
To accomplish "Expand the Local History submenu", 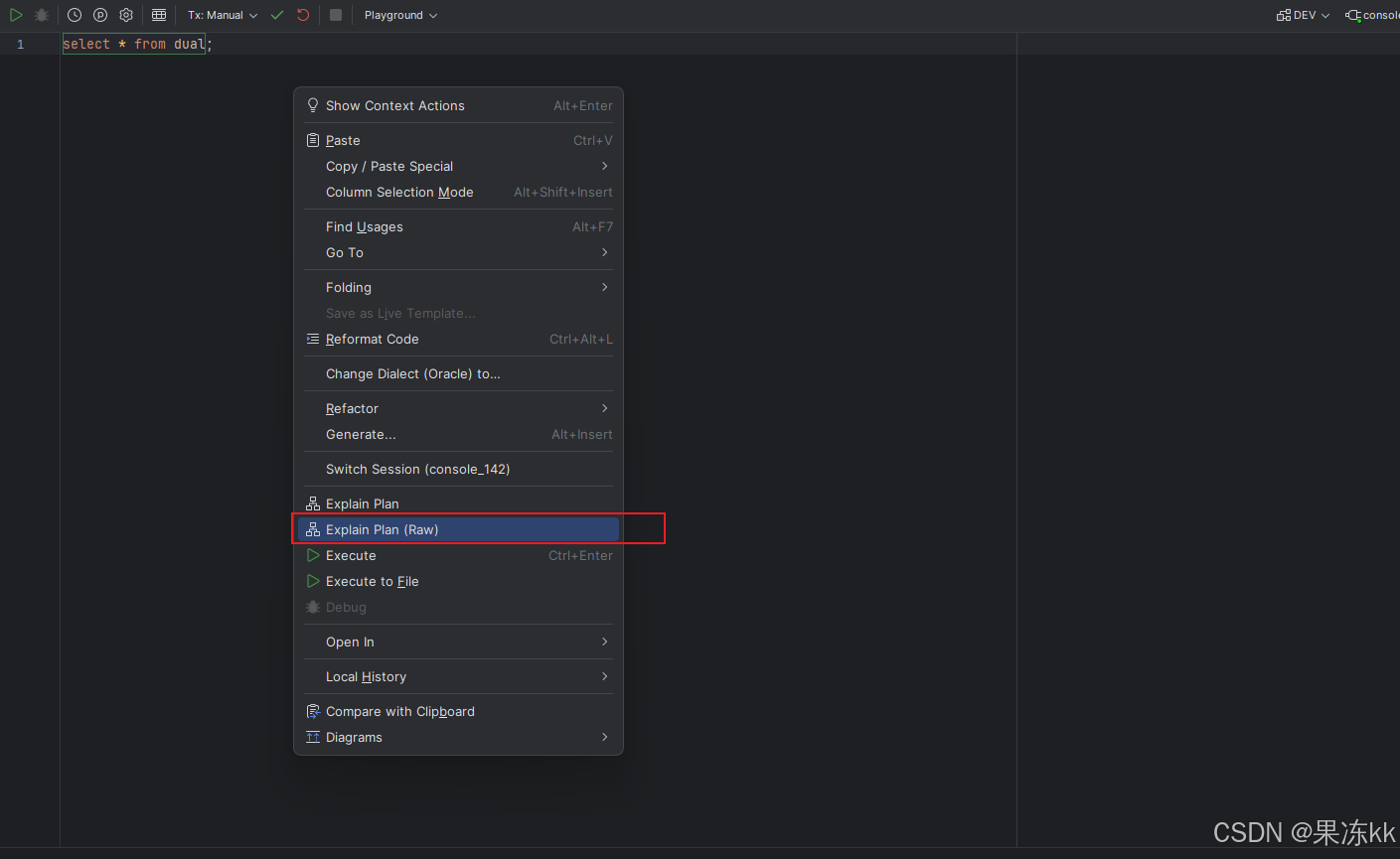I will (x=458, y=676).
